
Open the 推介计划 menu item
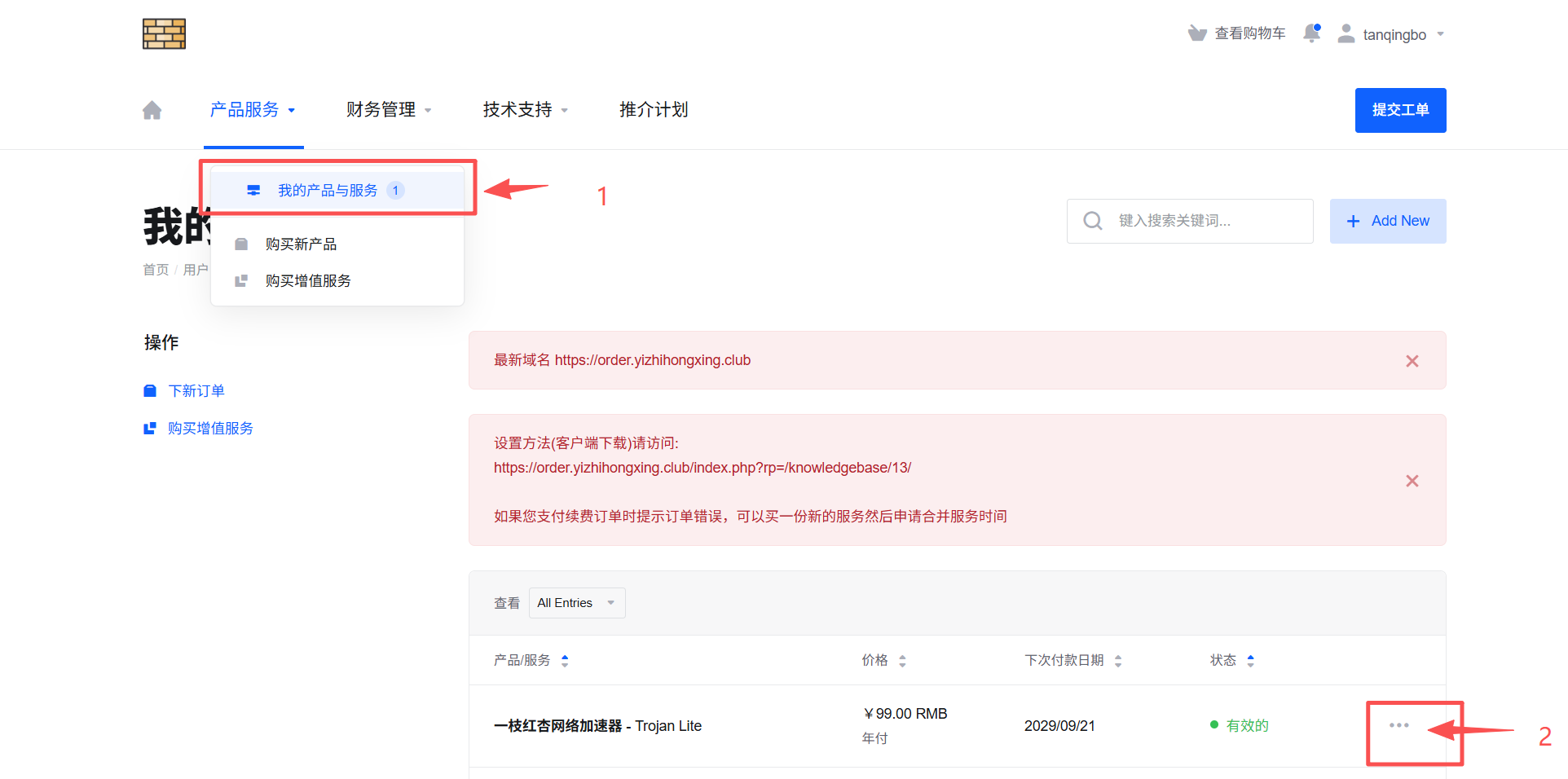click(653, 109)
